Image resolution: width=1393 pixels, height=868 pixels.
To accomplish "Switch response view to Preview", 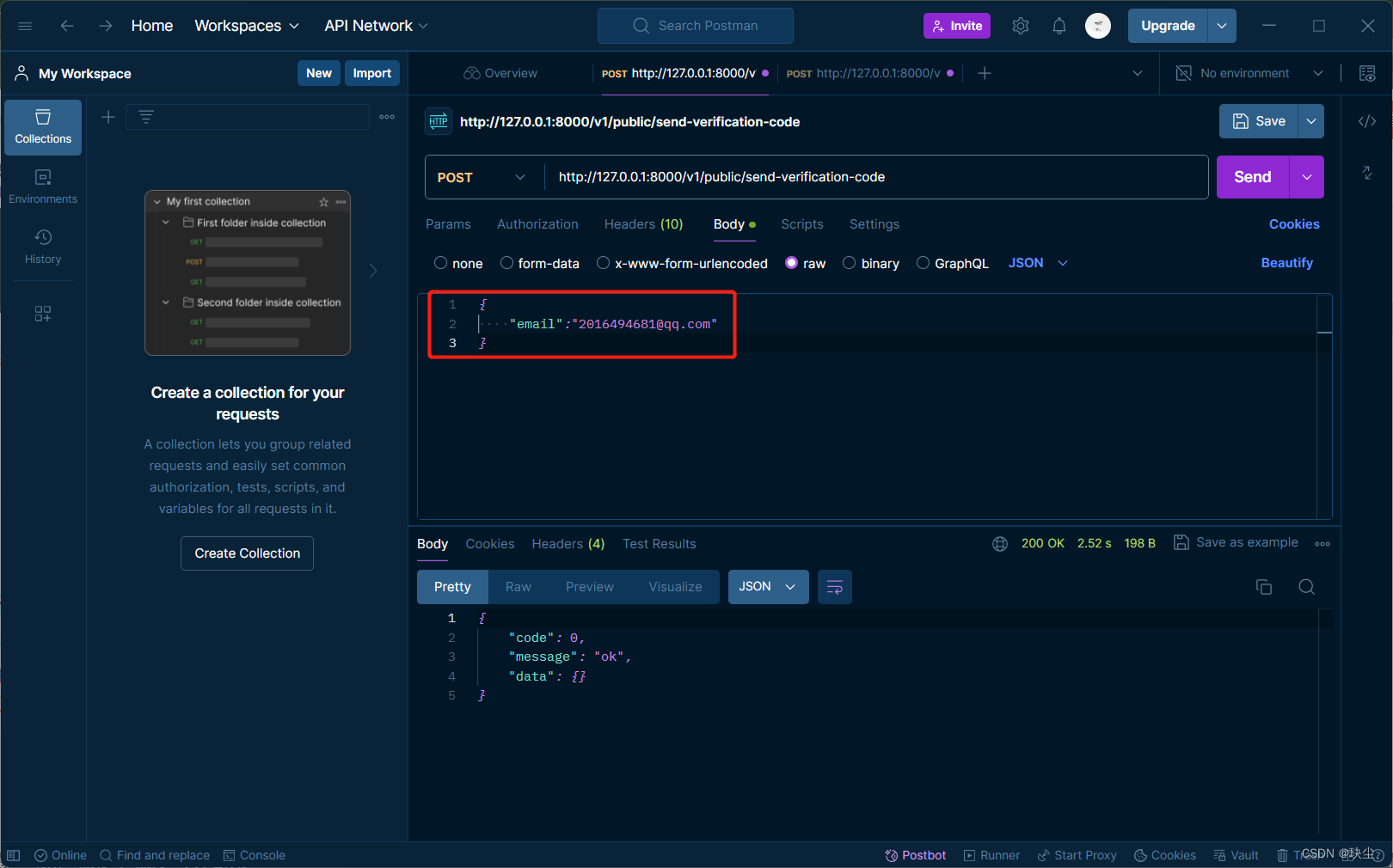I will click(x=590, y=587).
